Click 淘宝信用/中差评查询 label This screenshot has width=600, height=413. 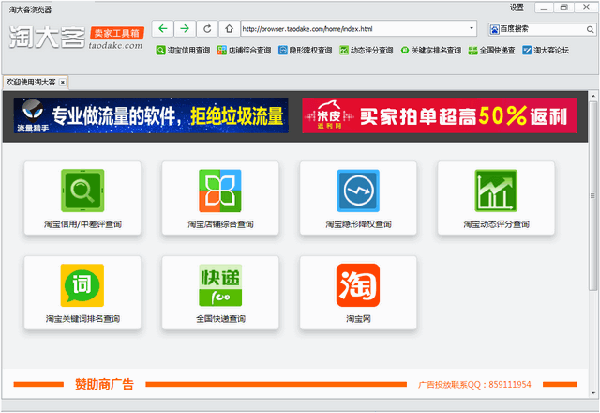[83, 224]
